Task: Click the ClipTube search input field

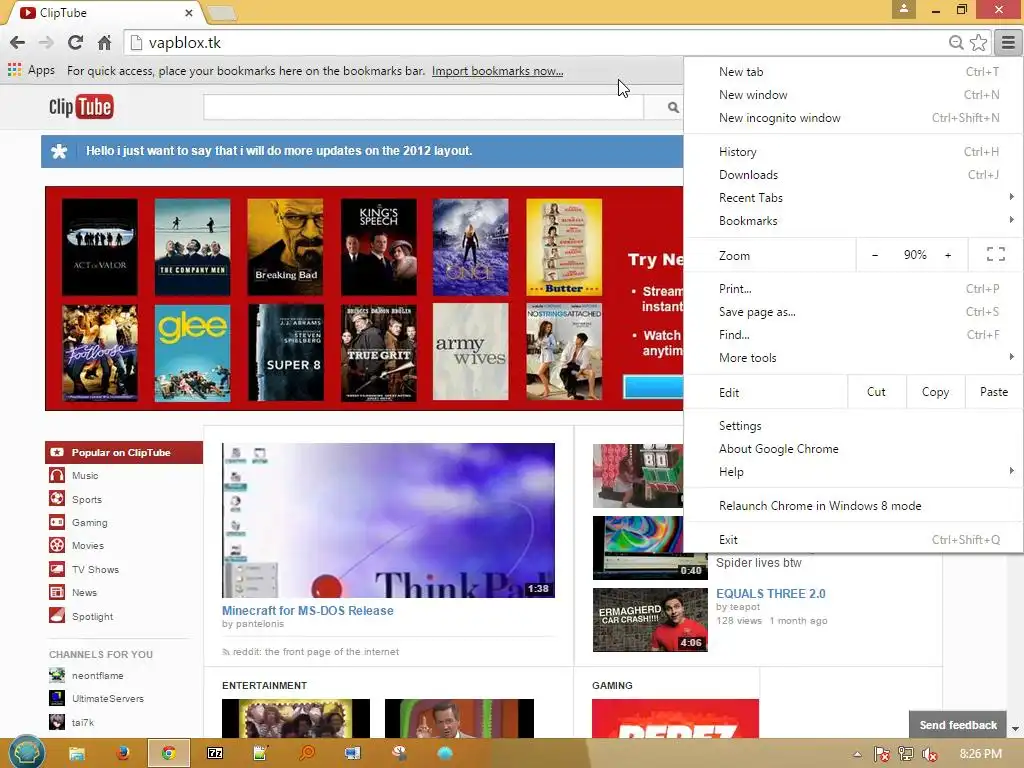Action: tap(423, 108)
